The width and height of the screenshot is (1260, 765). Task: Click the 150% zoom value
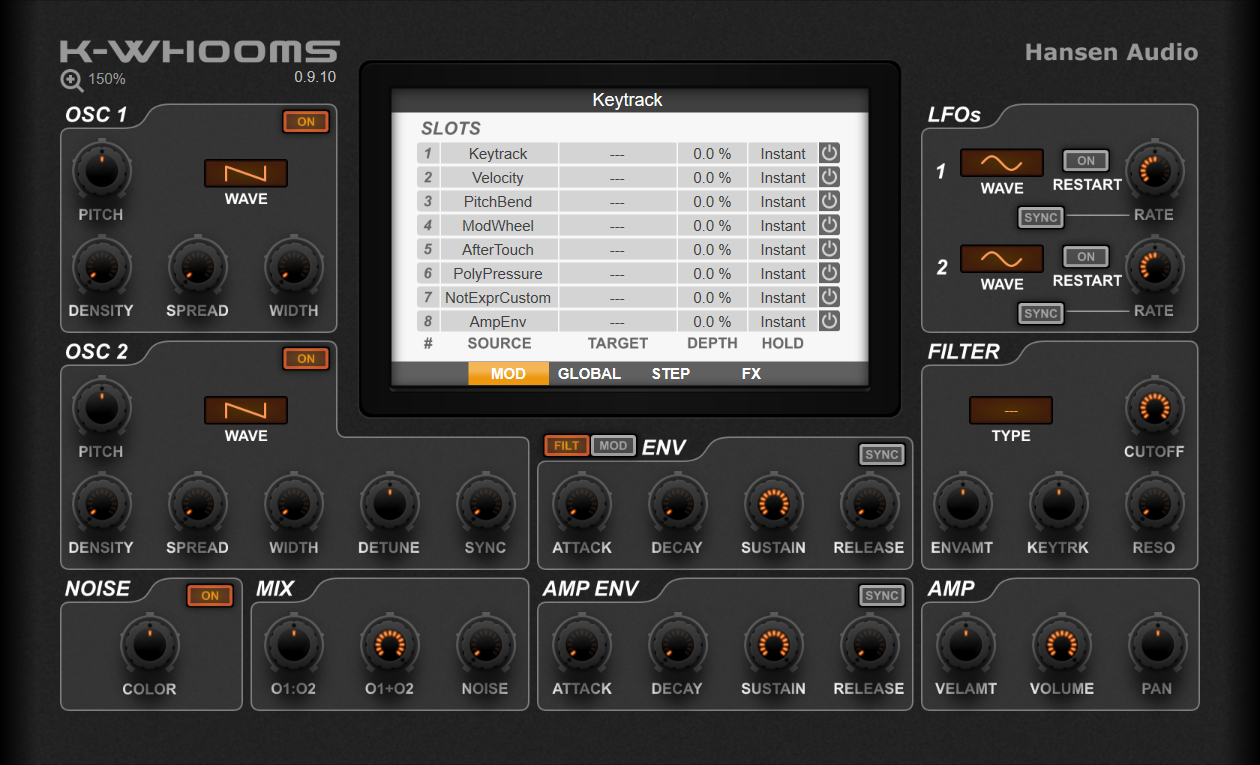pyautogui.click(x=107, y=80)
